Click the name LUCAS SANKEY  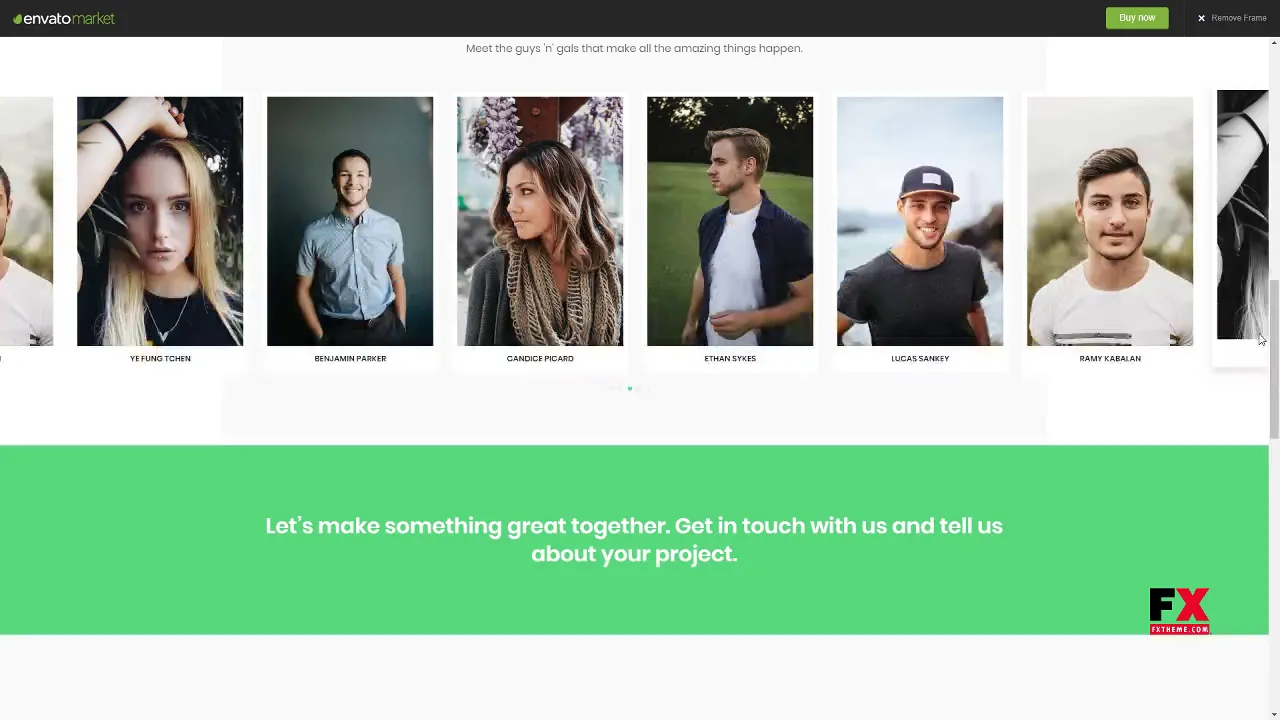pos(920,358)
